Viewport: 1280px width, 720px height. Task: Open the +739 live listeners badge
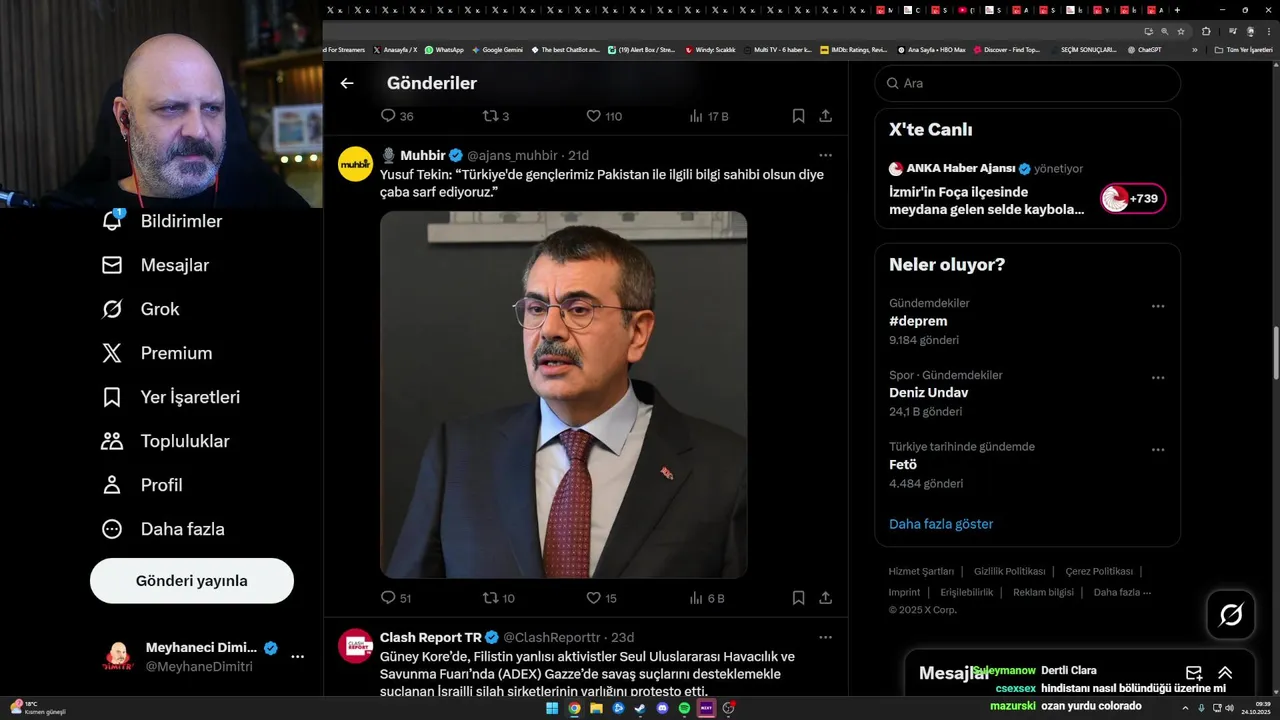pos(1133,199)
